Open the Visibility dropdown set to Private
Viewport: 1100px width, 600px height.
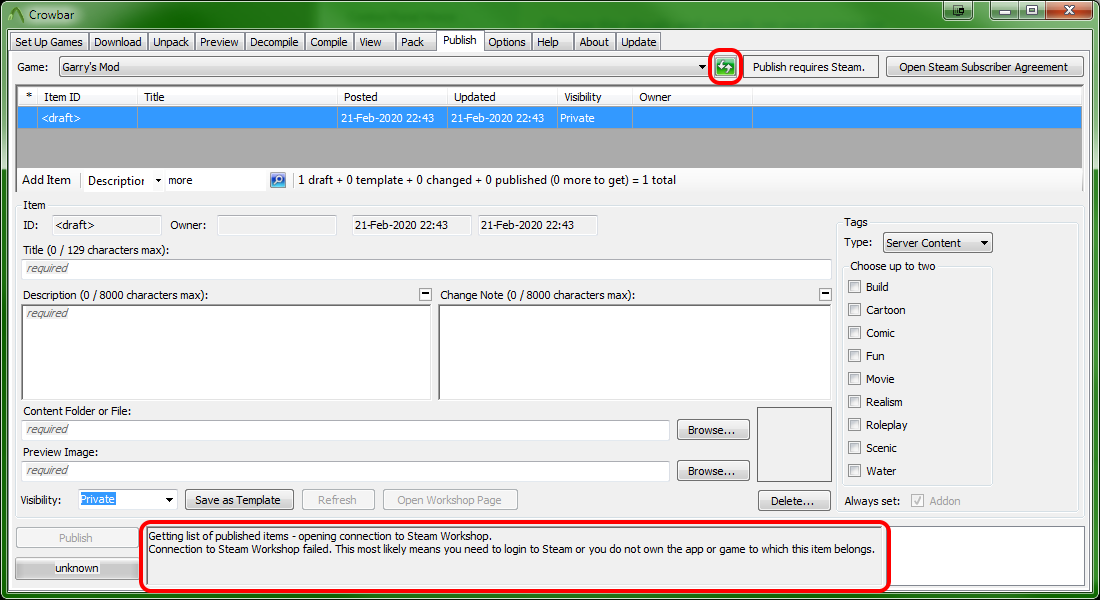(127, 500)
